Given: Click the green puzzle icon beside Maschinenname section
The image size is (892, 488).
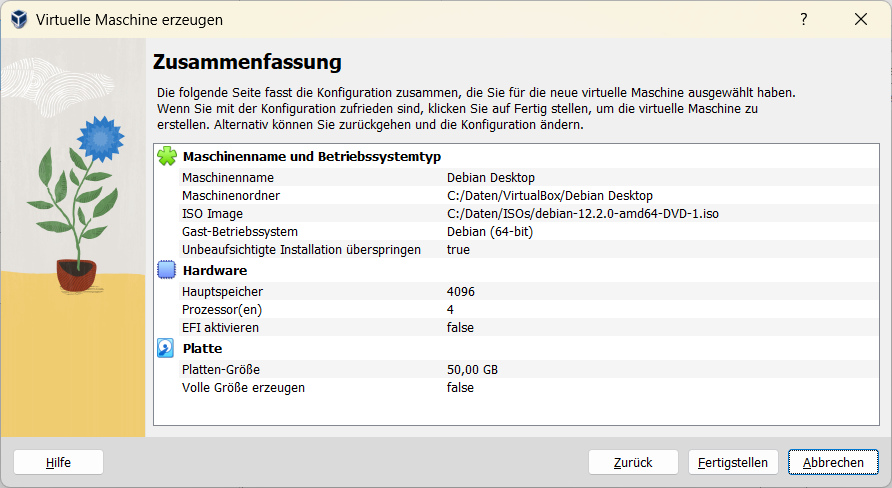Looking at the screenshot, I should tap(167, 157).
